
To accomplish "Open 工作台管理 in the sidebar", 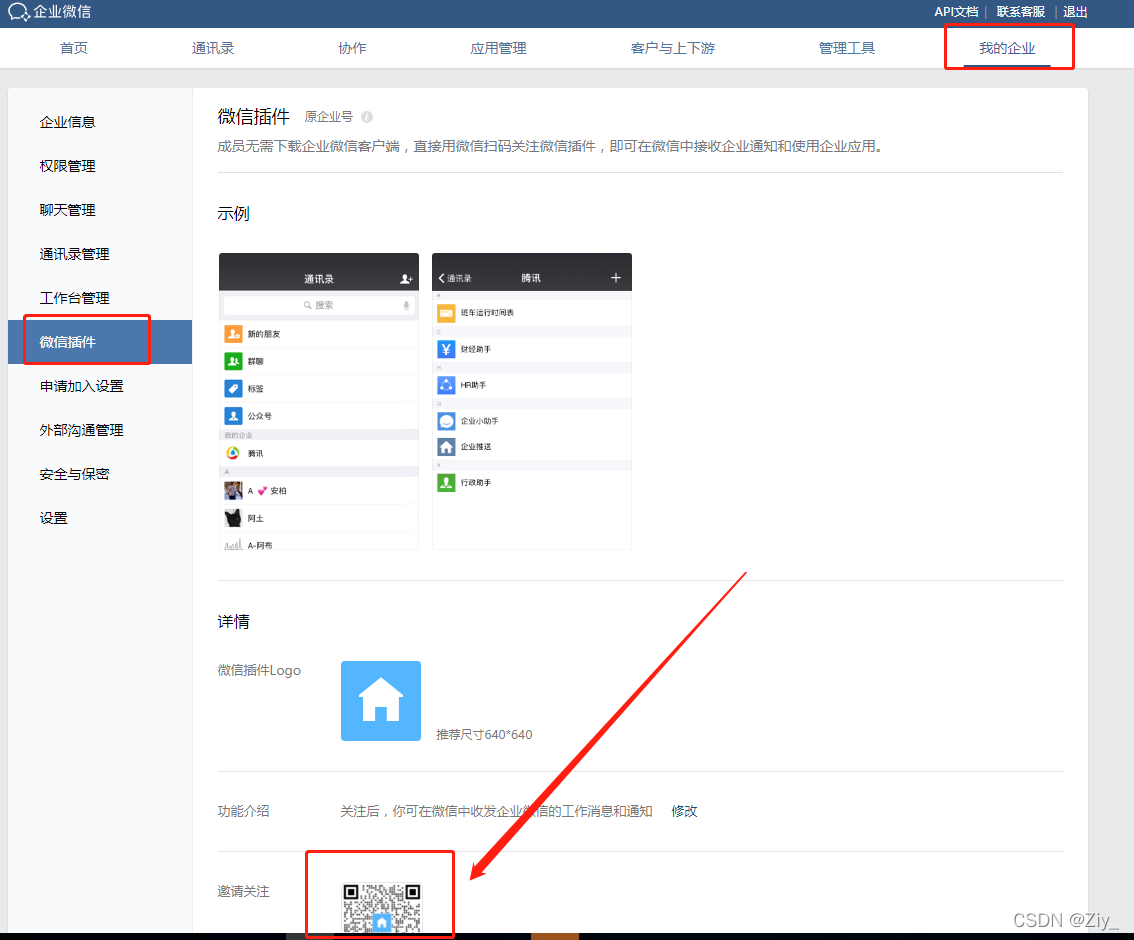I will (x=74, y=299).
